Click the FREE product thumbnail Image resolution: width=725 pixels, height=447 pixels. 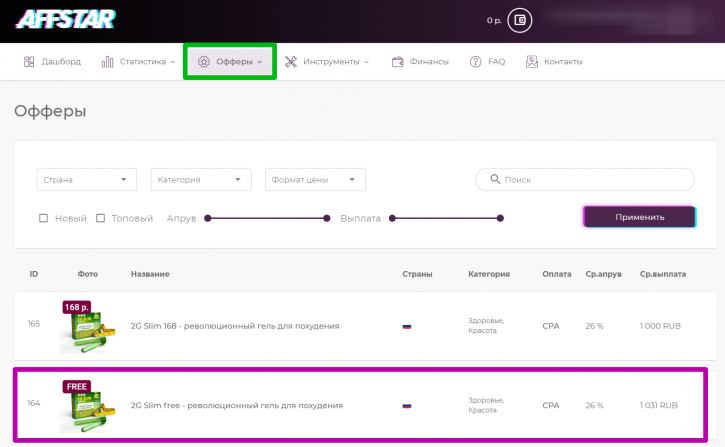tap(87, 407)
